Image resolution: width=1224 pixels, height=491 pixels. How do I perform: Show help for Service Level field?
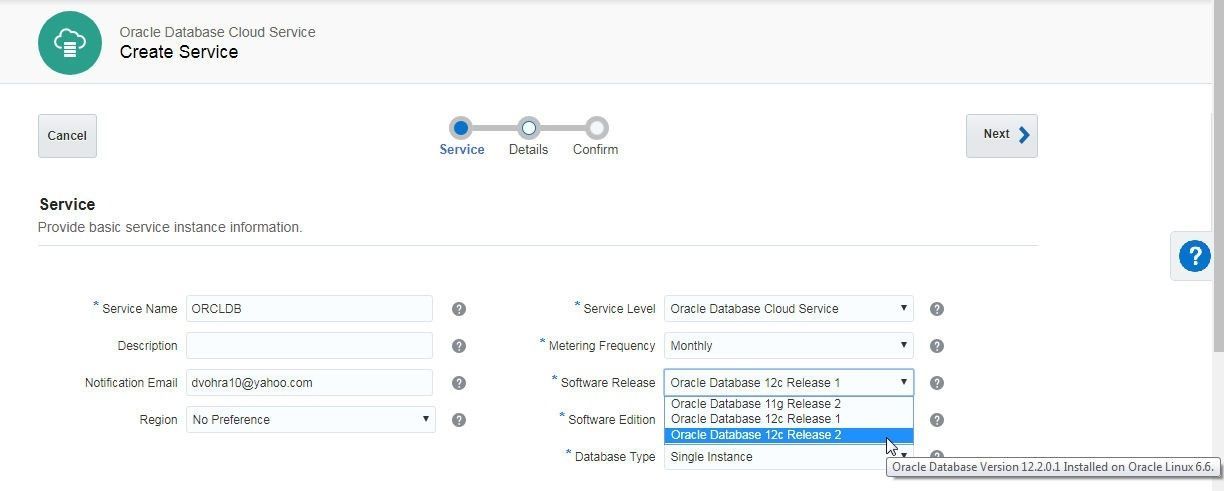[937, 309]
